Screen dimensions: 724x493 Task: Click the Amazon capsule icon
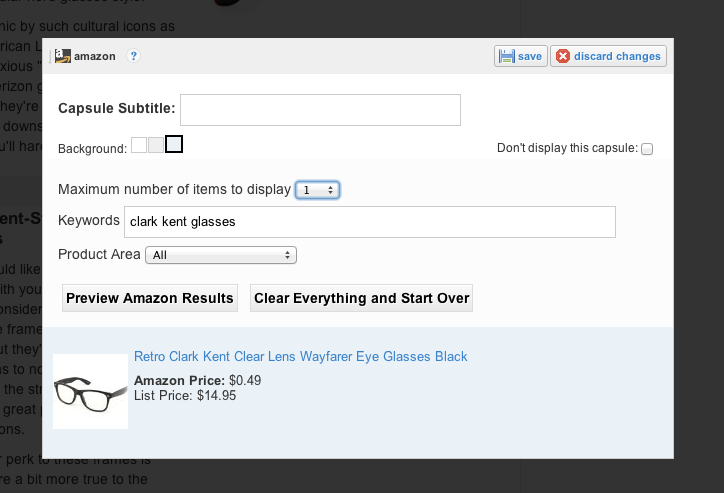point(62,56)
